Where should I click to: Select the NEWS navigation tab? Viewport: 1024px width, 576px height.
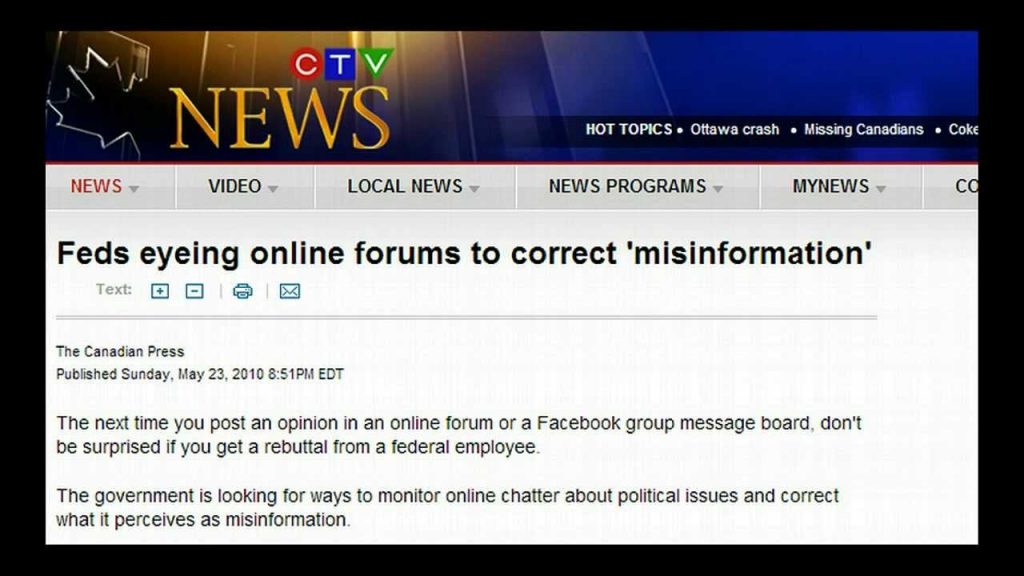tap(96, 187)
